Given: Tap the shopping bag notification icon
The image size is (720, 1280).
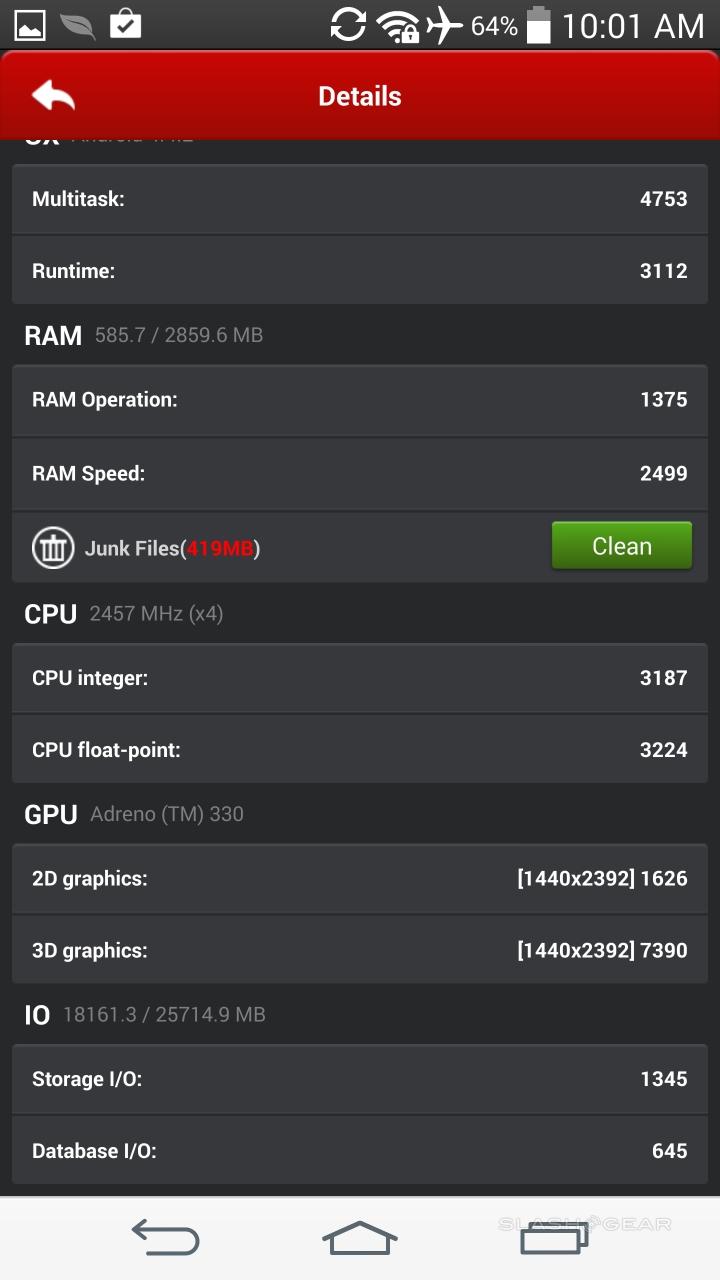Looking at the screenshot, I should 125,25.
